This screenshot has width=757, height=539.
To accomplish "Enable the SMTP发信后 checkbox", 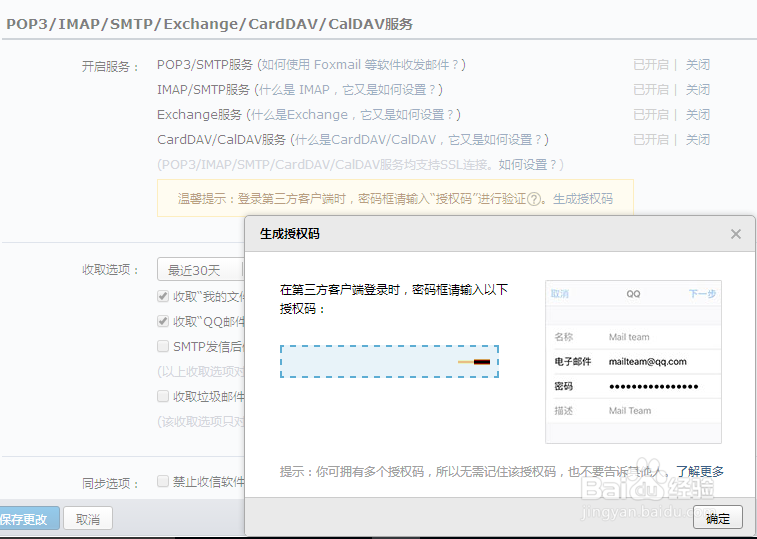I will click(163, 346).
